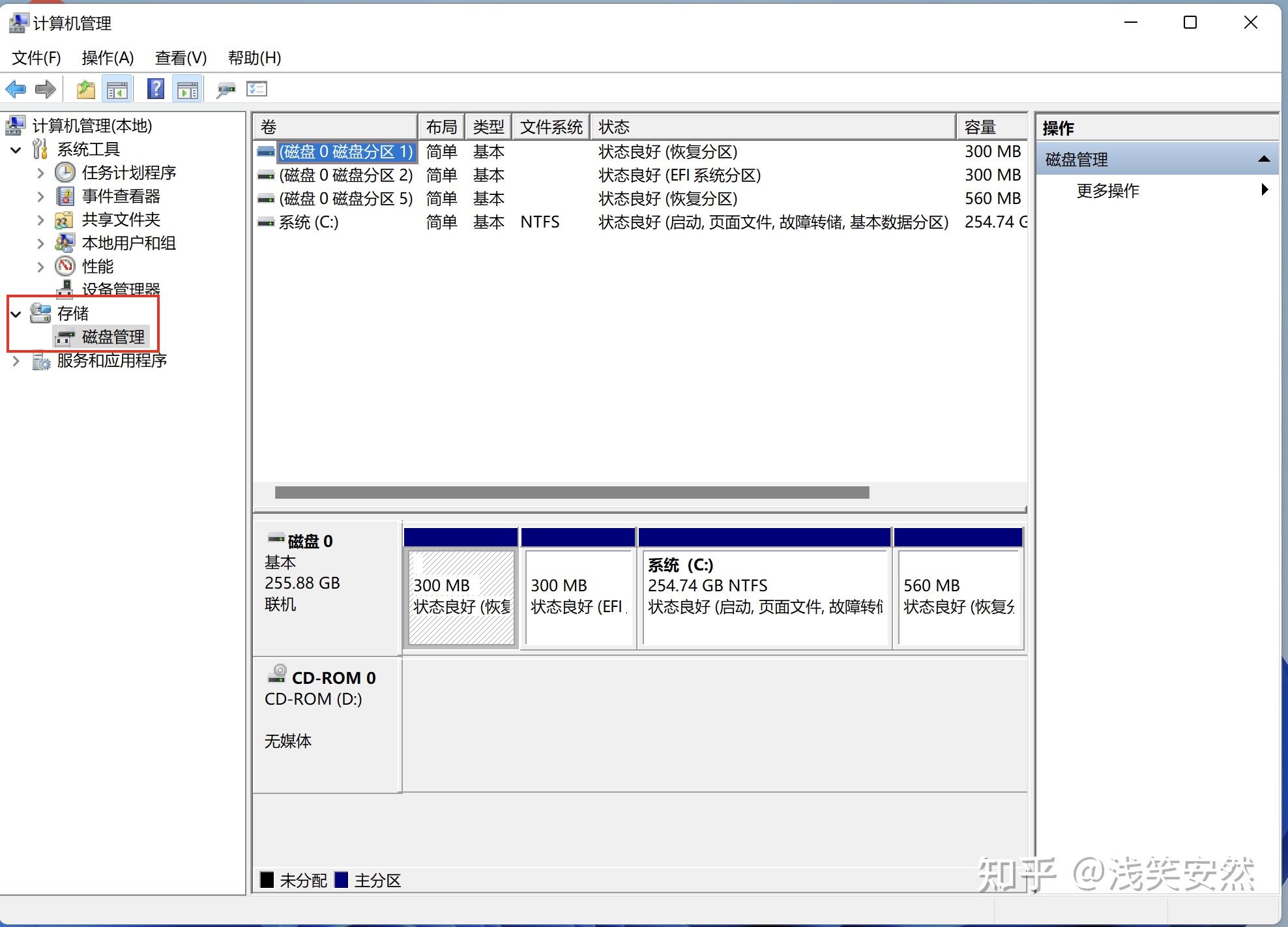Viewport: 1288px width, 927px height.
Task: Collapse the 系统工具 tree node
Action: 16,150
